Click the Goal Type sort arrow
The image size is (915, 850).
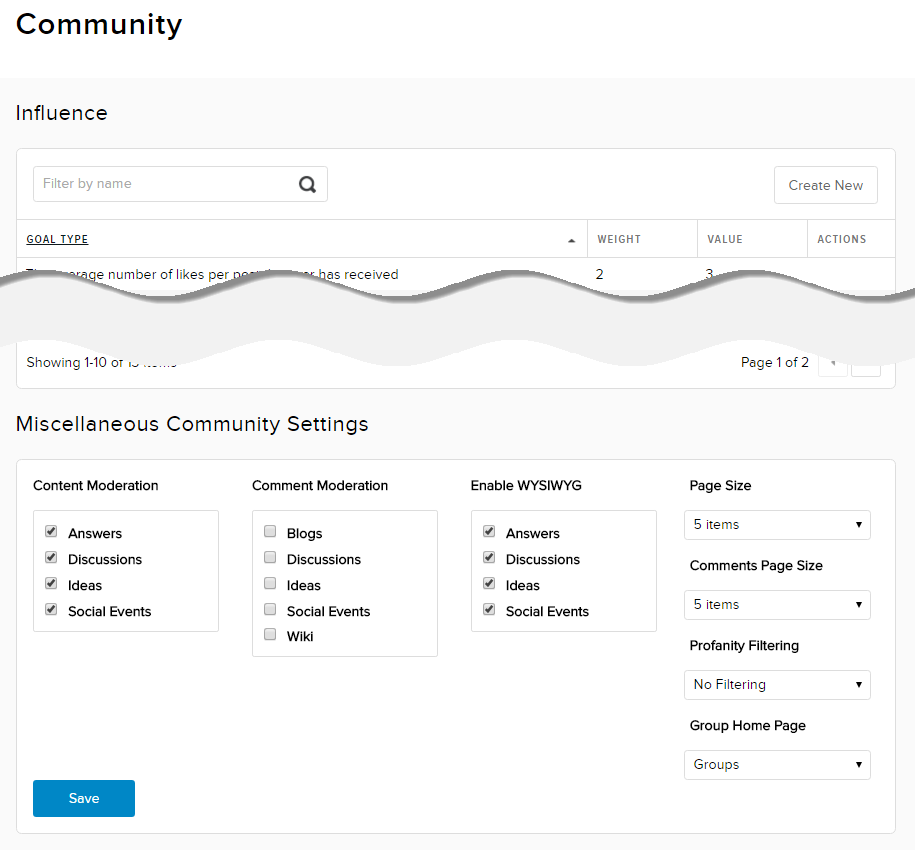(x=571, y=240)
